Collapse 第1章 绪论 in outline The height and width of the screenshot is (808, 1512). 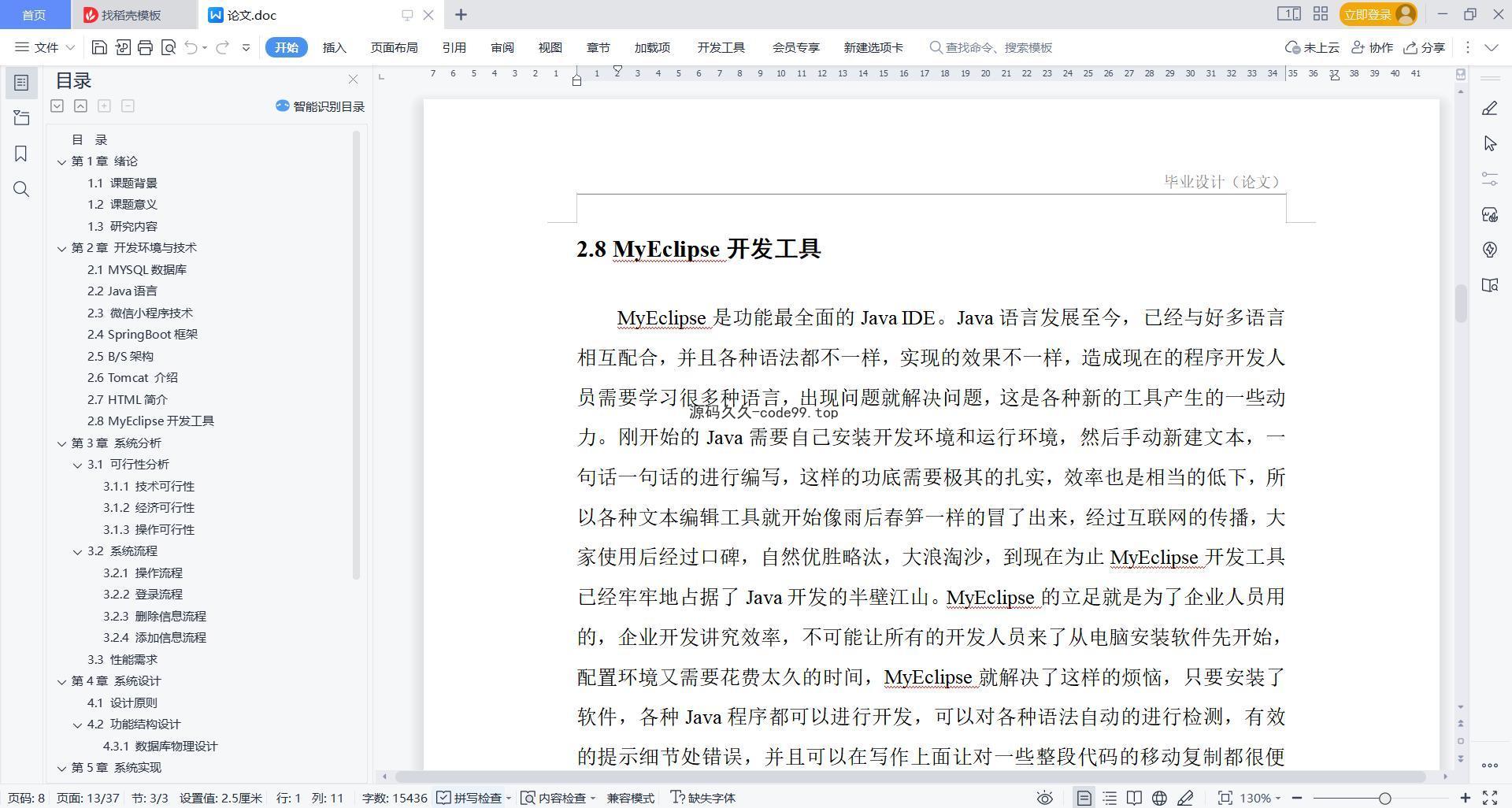click(x=61, y=161)
